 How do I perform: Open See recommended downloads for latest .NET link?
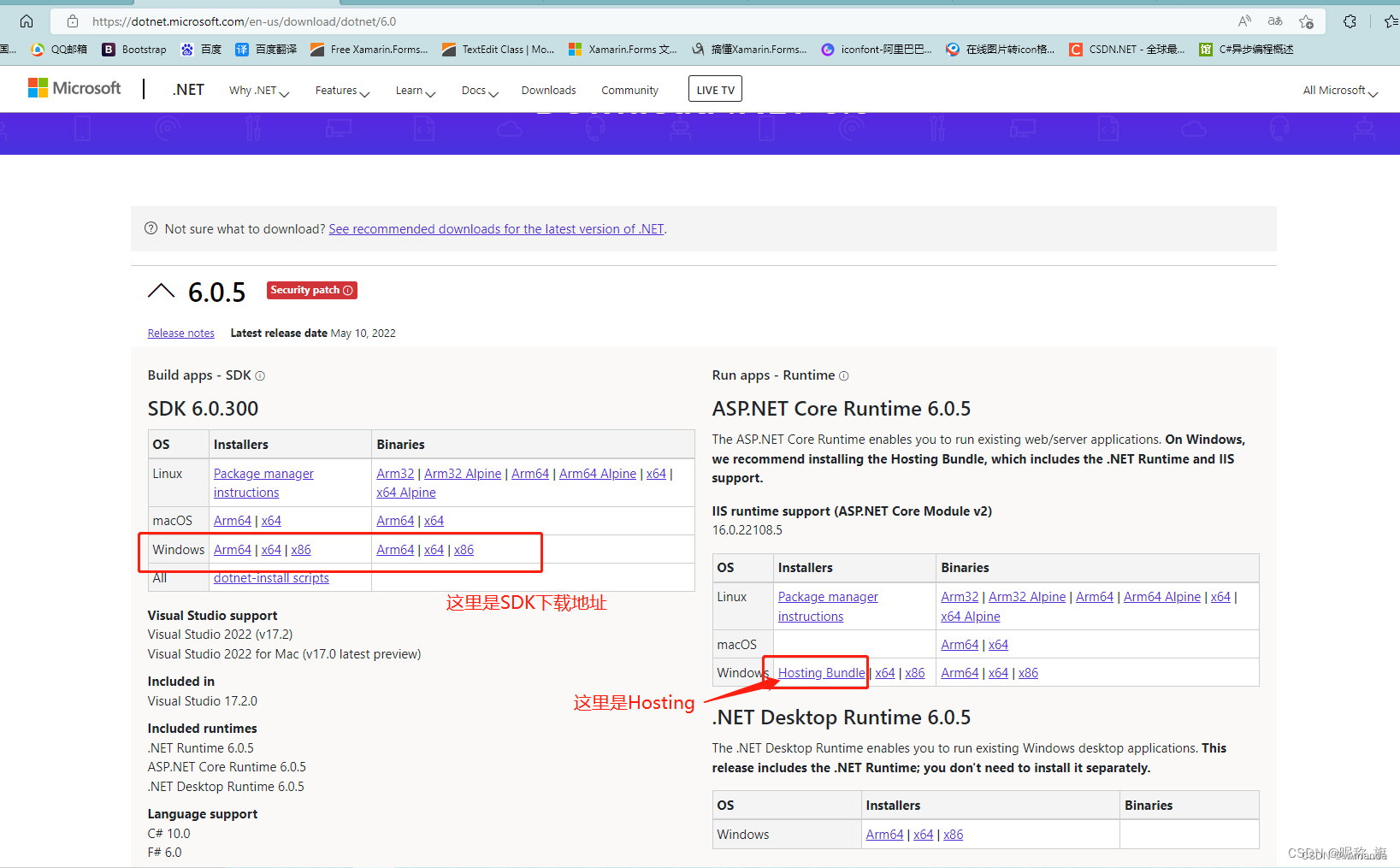496,229
